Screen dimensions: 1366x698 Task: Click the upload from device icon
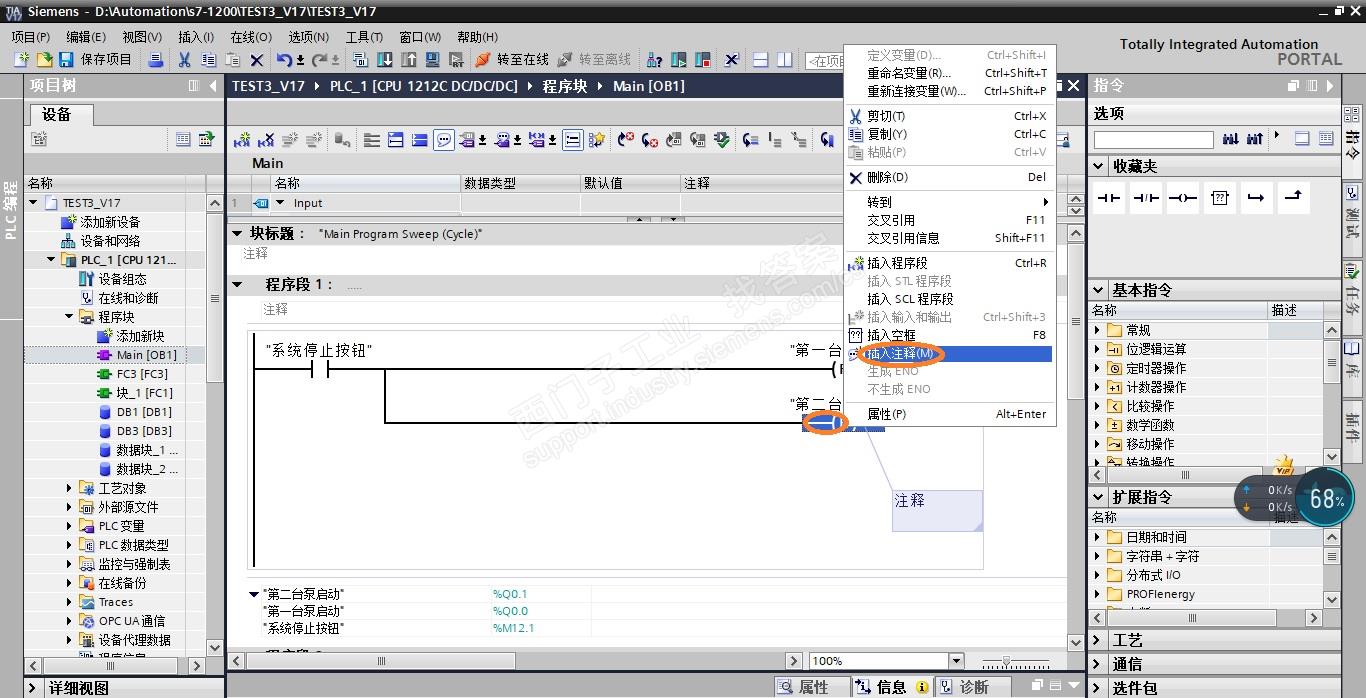409,60
